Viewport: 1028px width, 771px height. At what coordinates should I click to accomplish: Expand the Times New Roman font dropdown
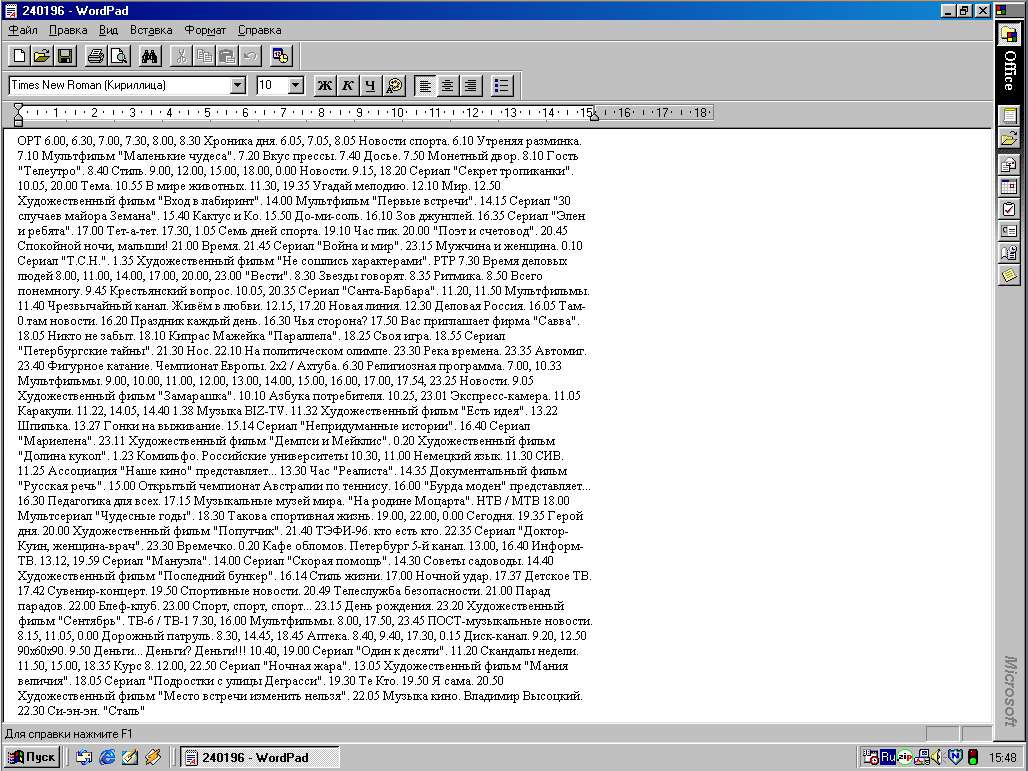pyautogui.click(x=237, y=86)
